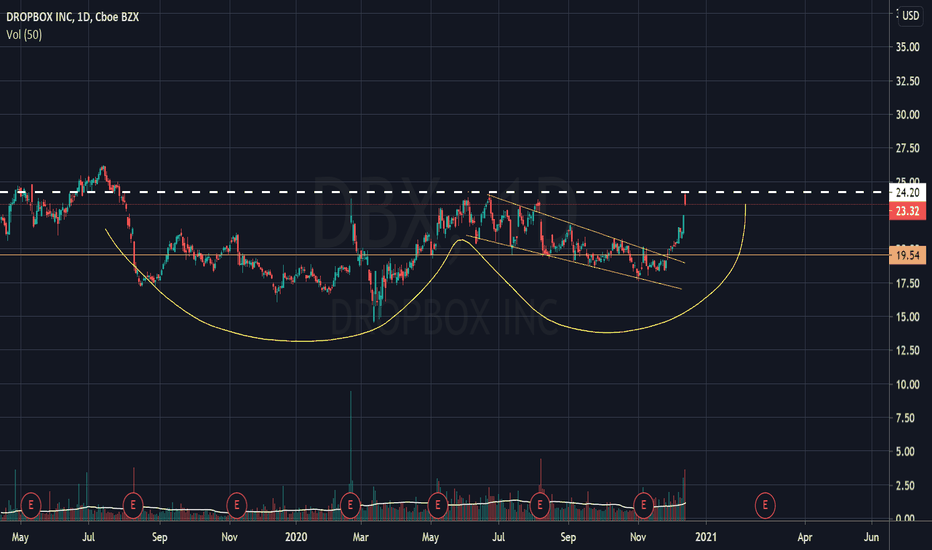
Task: Click the 7.50 price axis label
Action: 907,419
